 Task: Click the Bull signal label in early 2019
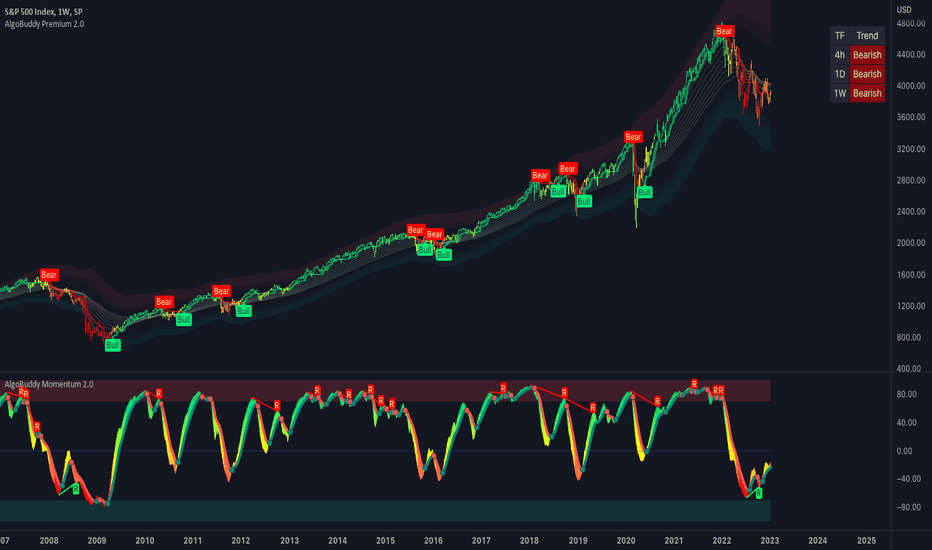[x=584, y=201]
